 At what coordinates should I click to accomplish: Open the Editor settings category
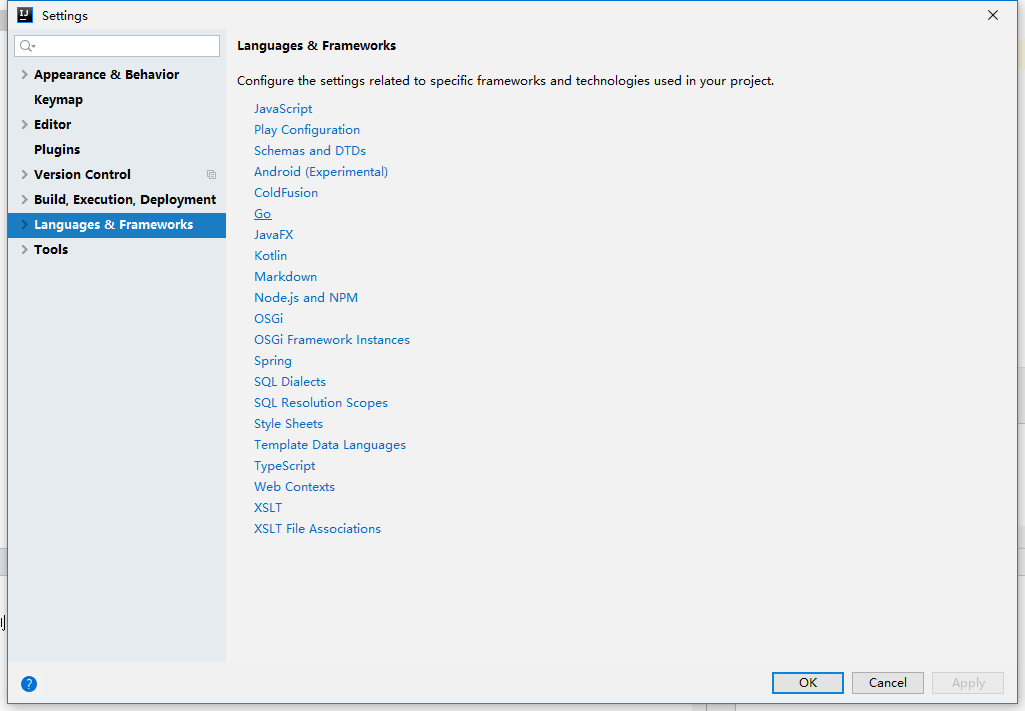(x=52, y=124)
